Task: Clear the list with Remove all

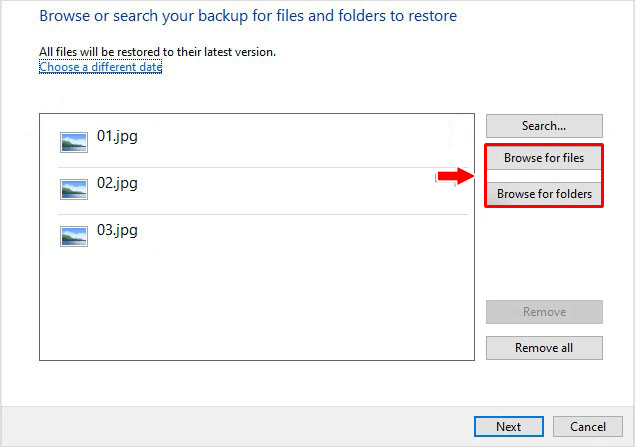Action: (544, 348)
